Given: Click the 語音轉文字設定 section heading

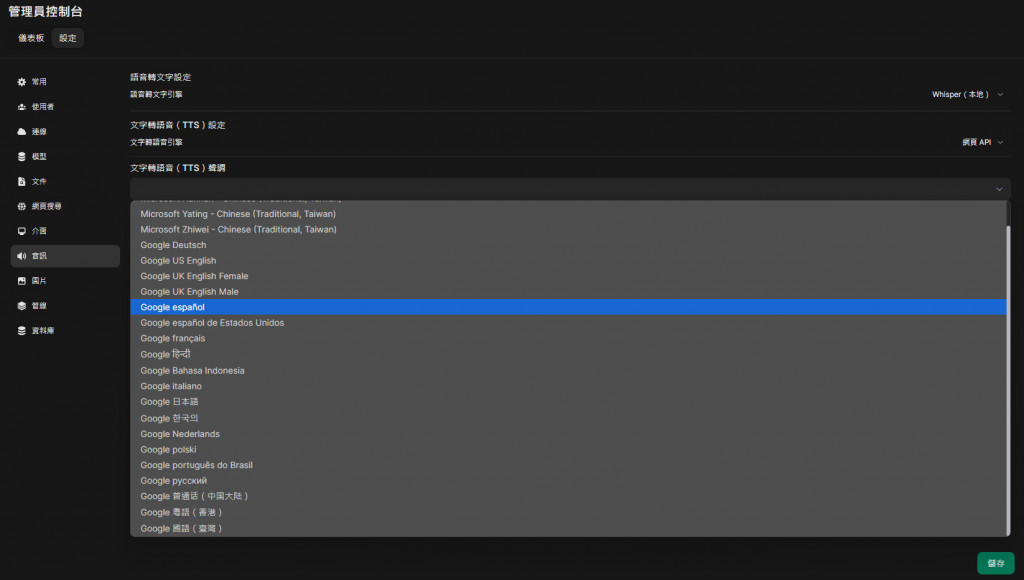Looking at the screenshot, I should pos(161,77).
